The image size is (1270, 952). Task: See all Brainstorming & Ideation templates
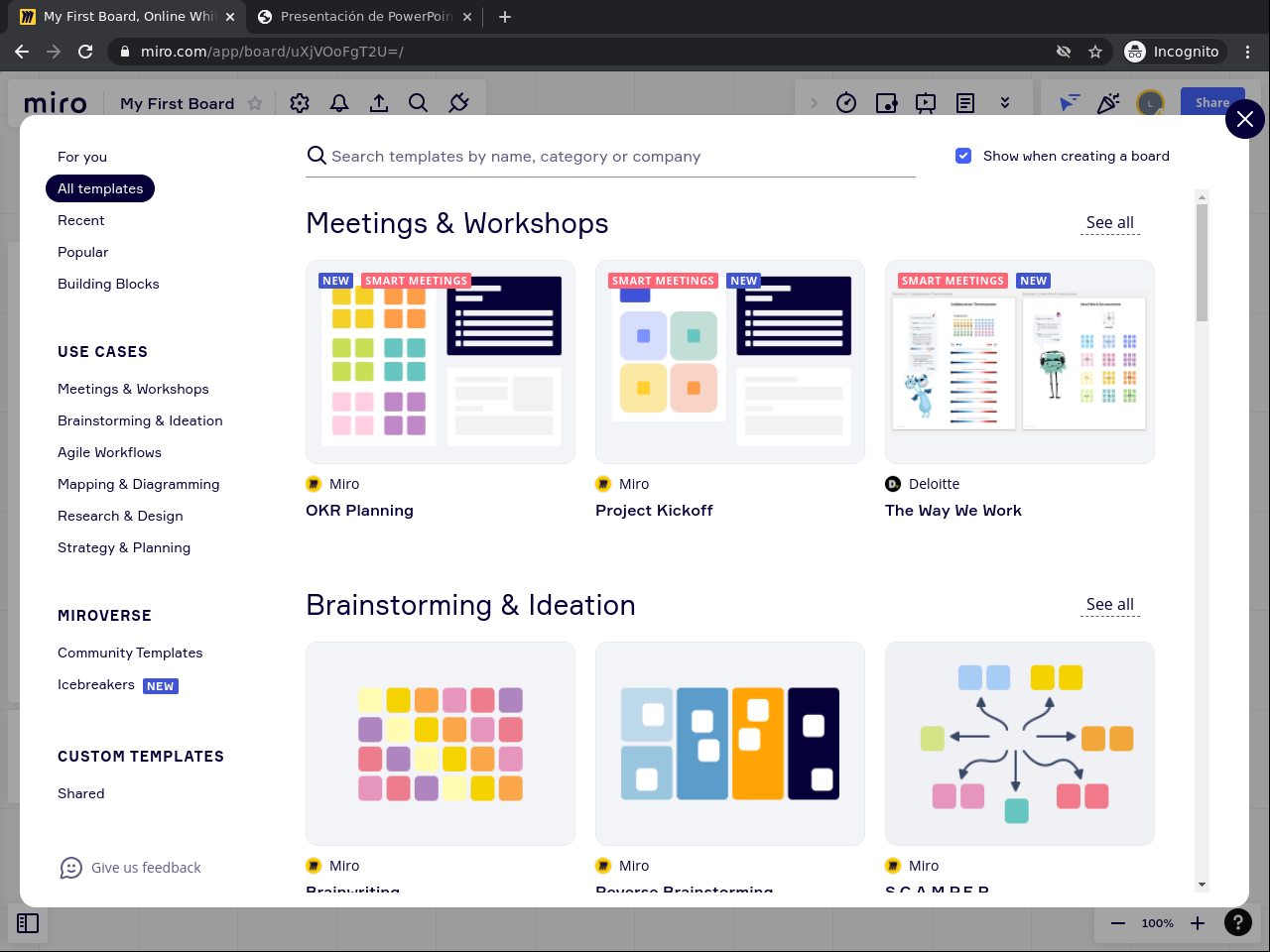click(x=1110, y=605)
